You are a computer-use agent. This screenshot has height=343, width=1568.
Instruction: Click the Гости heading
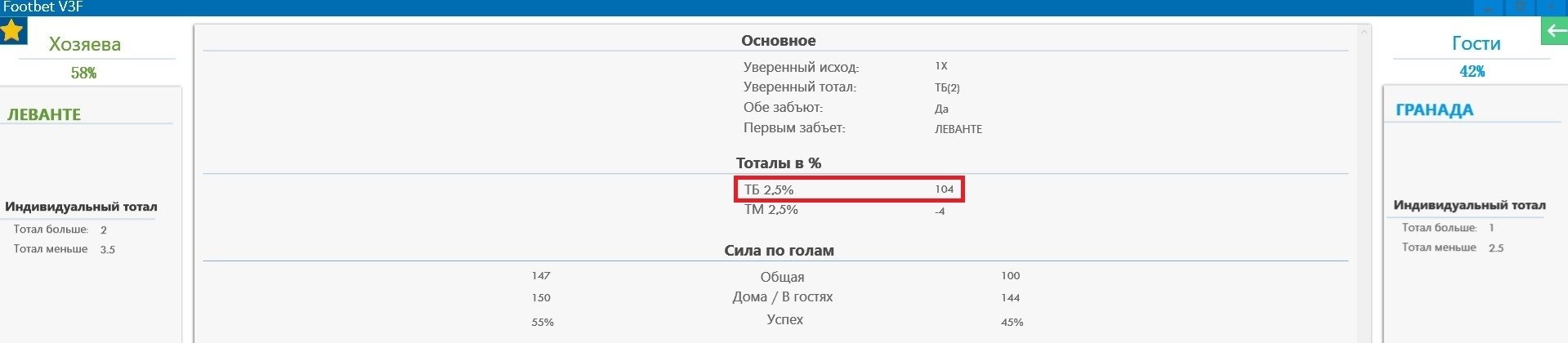point(1476,43)
